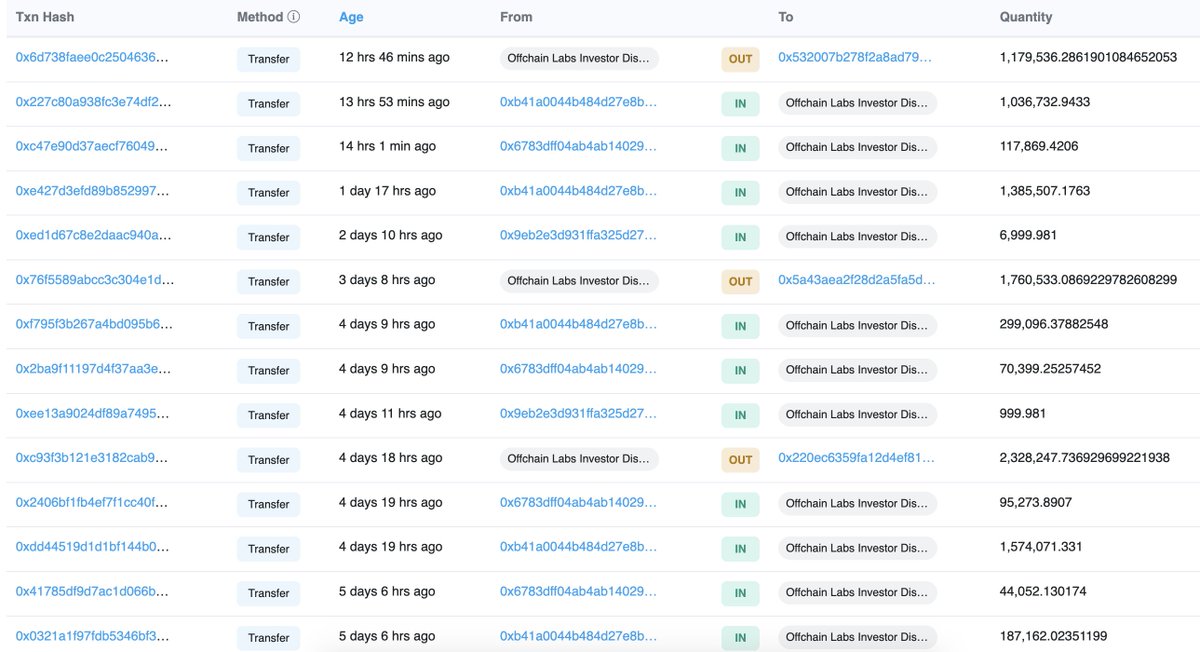This screenshot has height=652, width=1200.
Task: Open sender address in 95,273.8907 row
Action: pyautogui.click(x=579, y=502)
